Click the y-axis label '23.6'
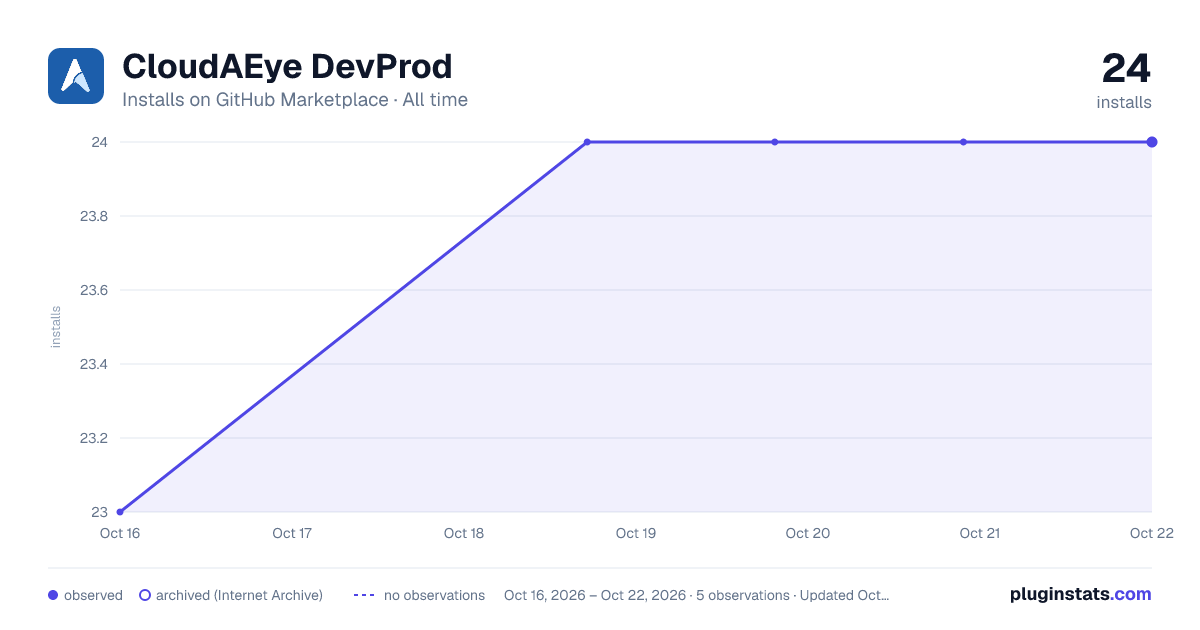Image resolution: width=1200 pixels, height=630 pixels. click(94, 290)
